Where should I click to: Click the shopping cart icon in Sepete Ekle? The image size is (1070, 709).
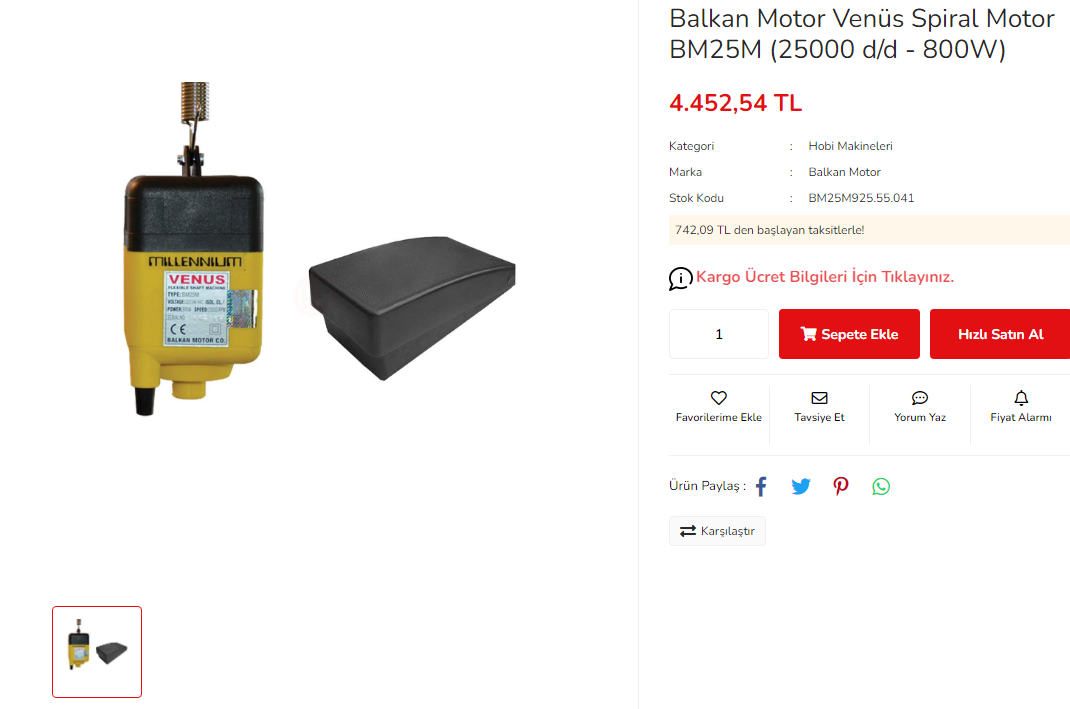click(809, 334)
